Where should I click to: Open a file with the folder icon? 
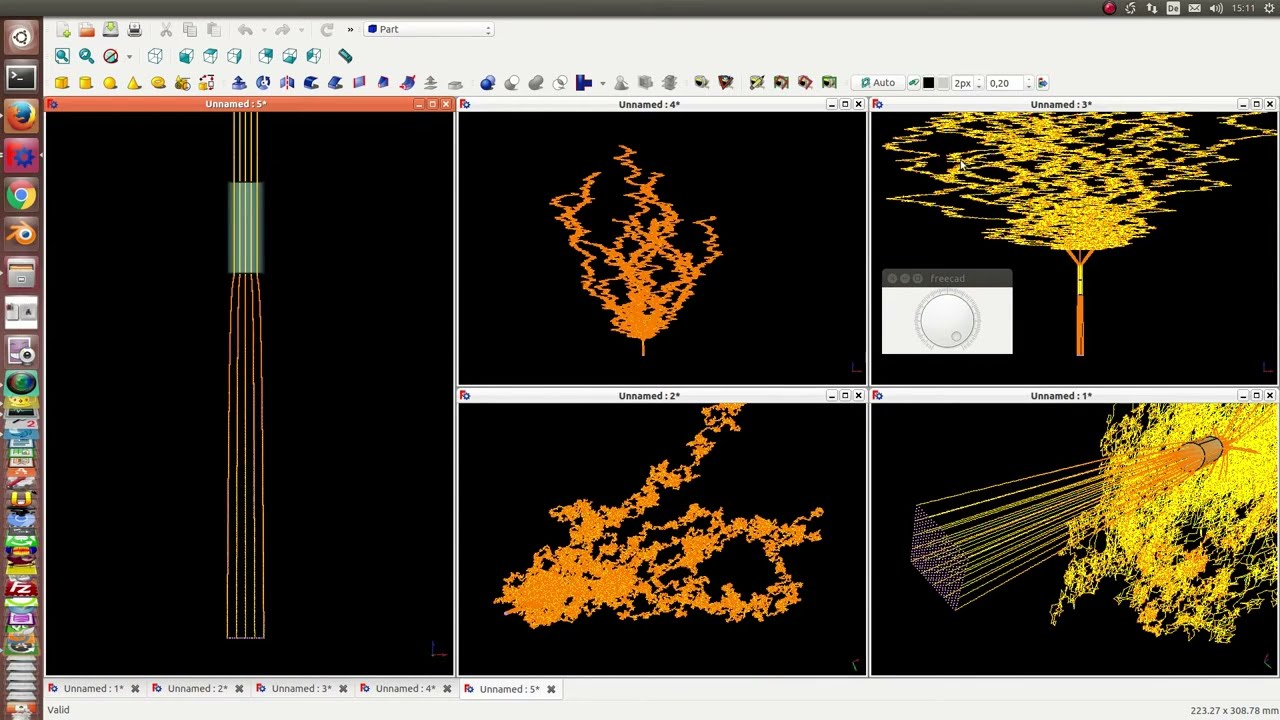tap(86, 29)
